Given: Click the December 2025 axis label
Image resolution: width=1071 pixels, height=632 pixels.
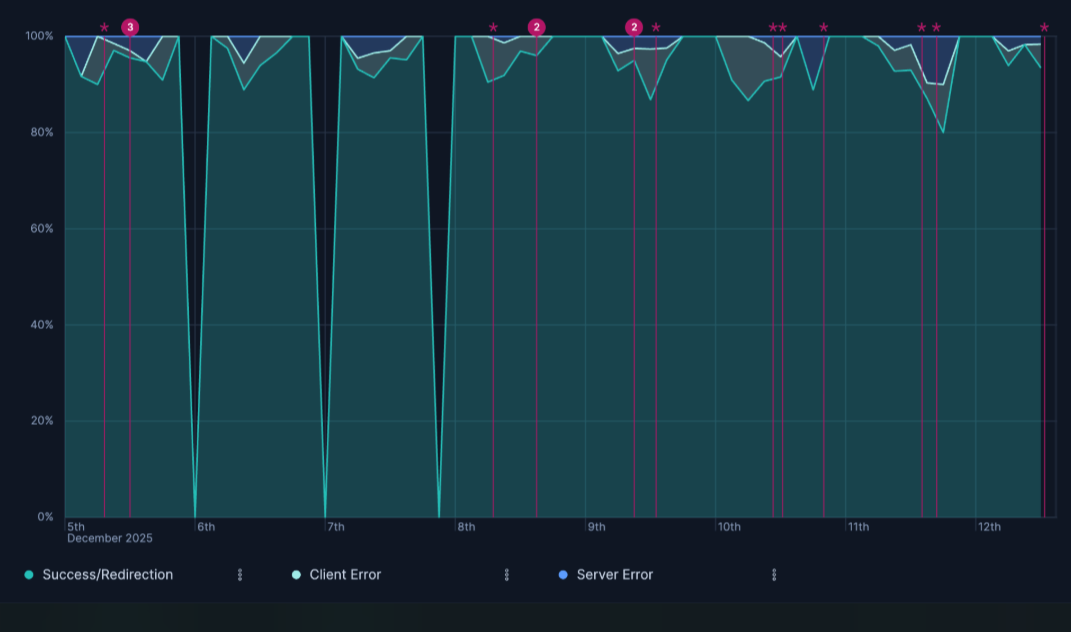Looking at the screenshot, I should [110, 537].
